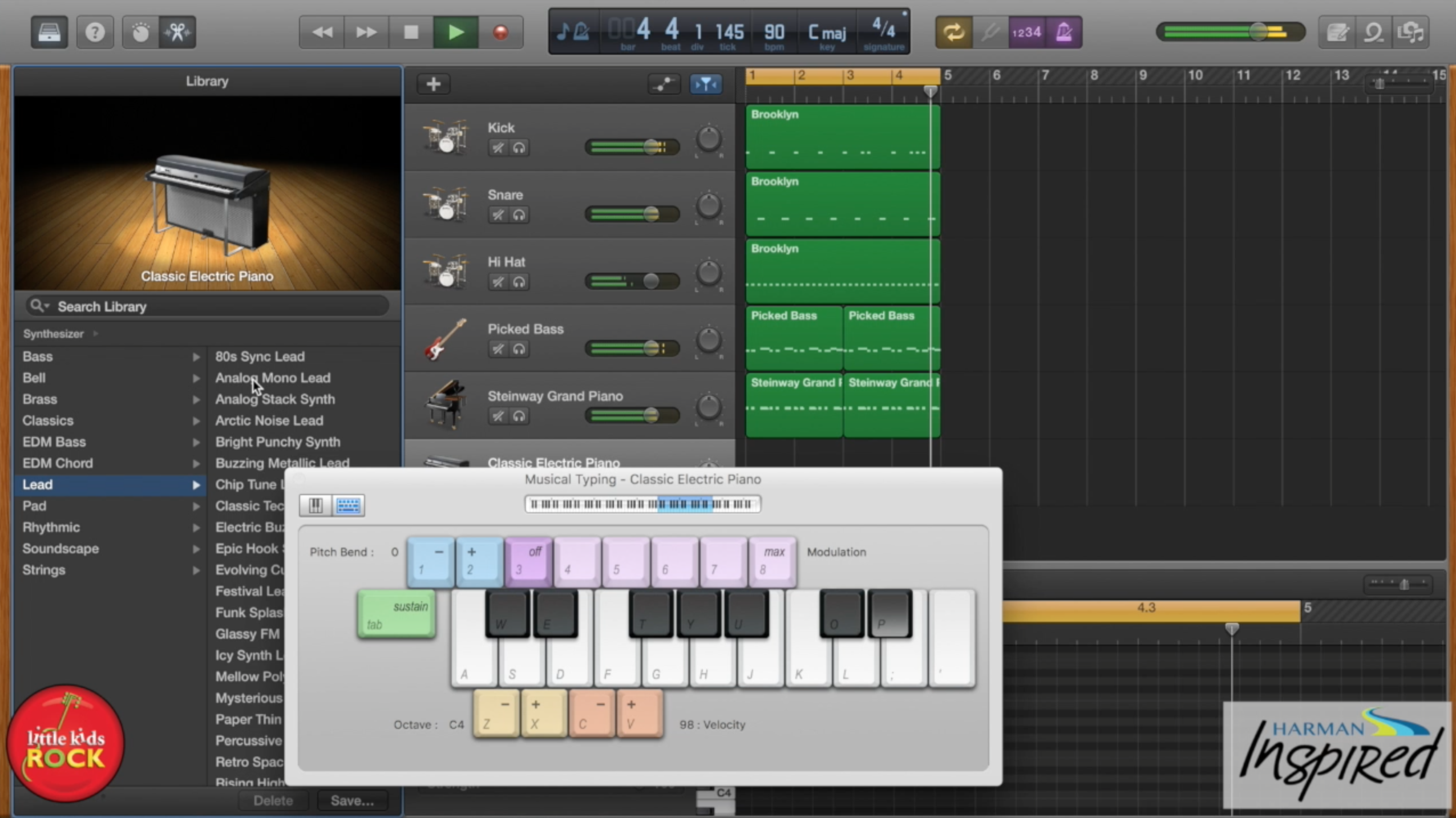Viewport: 1456px width, 818px height.
Task: Expand the Strings category
Action: coord(196,569)
